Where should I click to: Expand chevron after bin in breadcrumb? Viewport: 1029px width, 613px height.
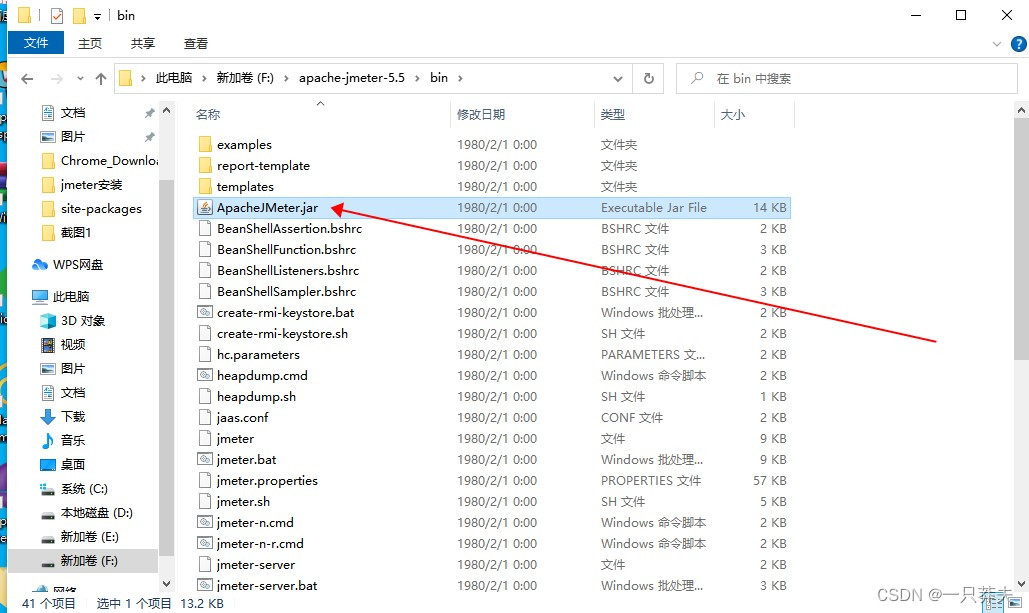[460, 78]
